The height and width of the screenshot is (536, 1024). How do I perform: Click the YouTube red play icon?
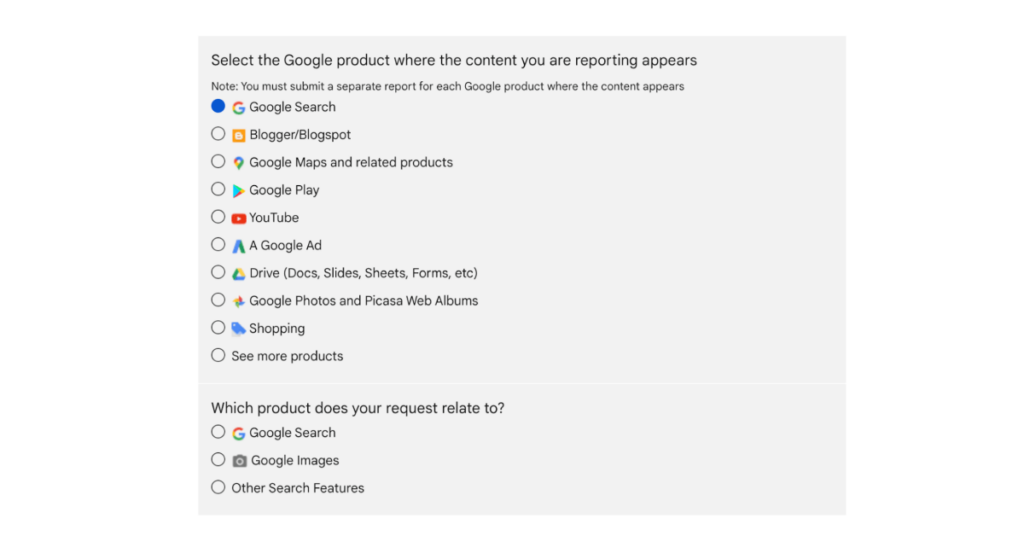(239, 218)
